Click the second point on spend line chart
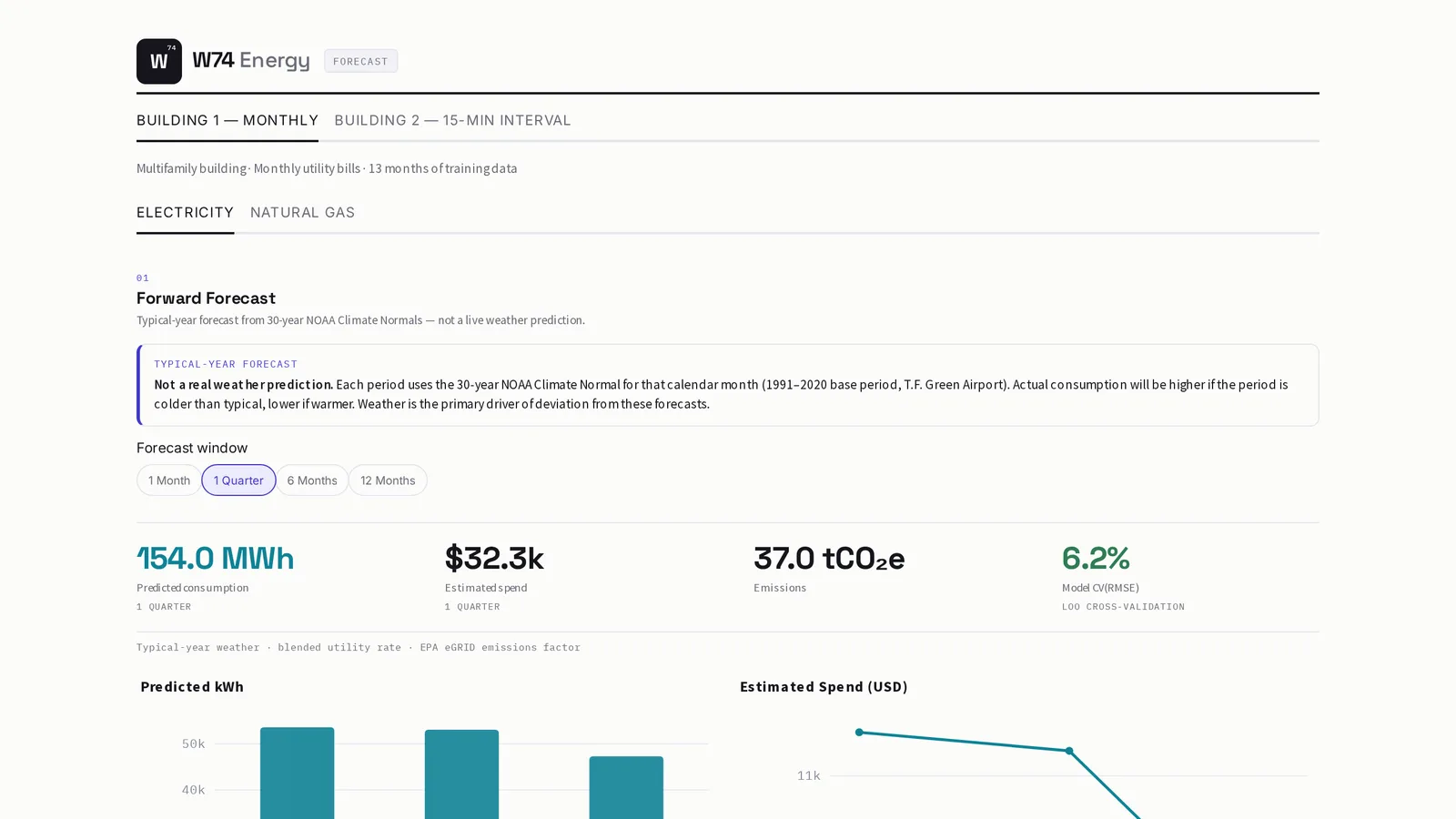 pyautogui.click(x=1069, y=751)
